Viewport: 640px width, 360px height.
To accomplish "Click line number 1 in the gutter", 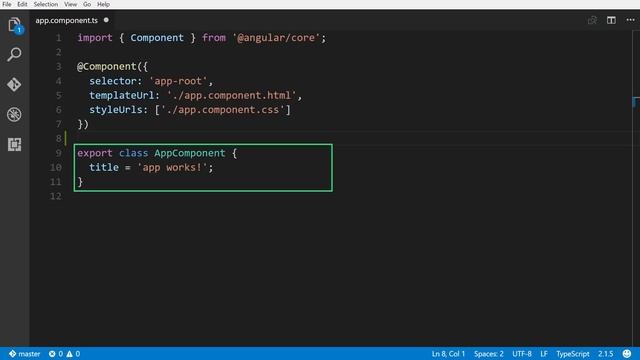I will pyautogui.click(x=59, y=38).
